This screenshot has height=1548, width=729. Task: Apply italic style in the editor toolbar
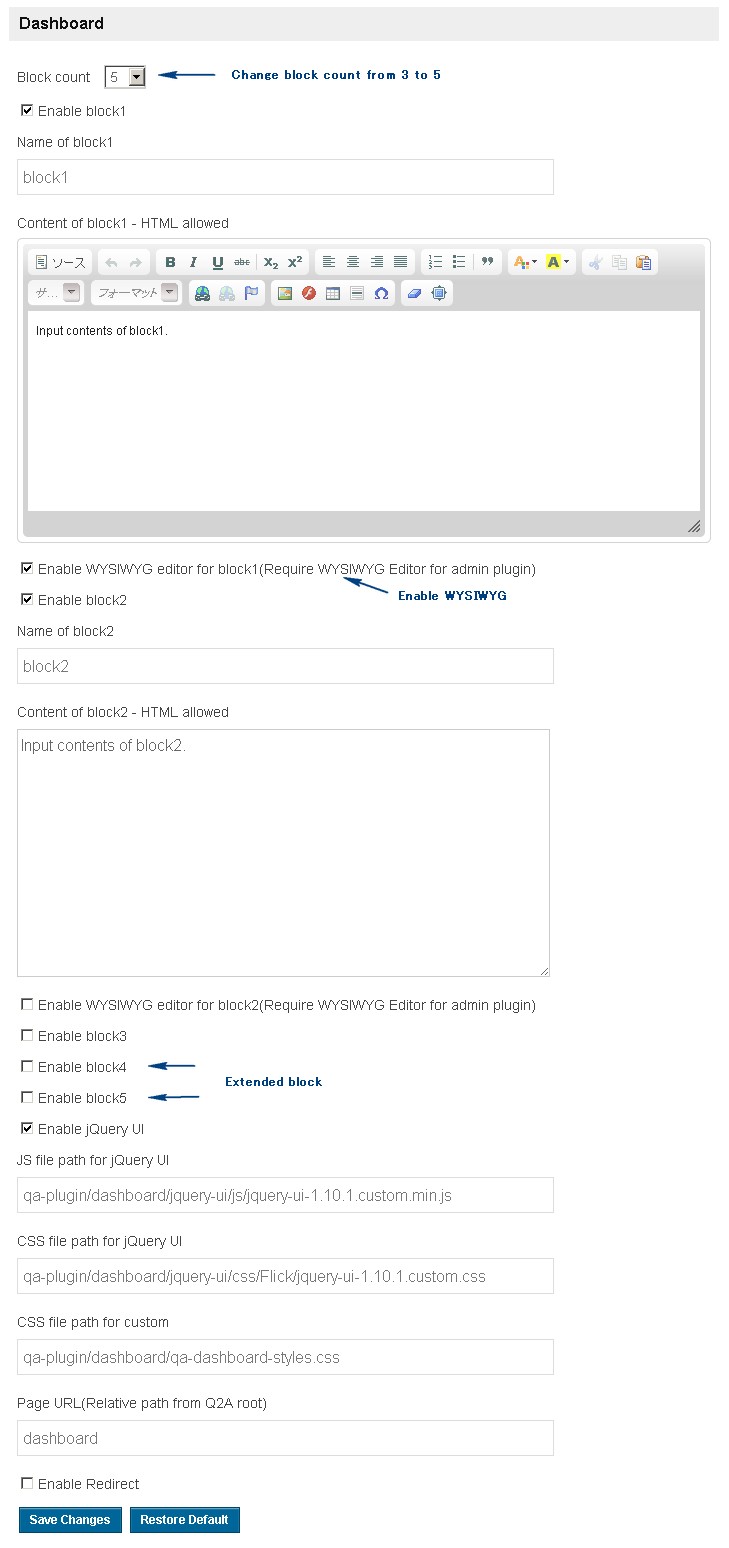tap(194, 262)
